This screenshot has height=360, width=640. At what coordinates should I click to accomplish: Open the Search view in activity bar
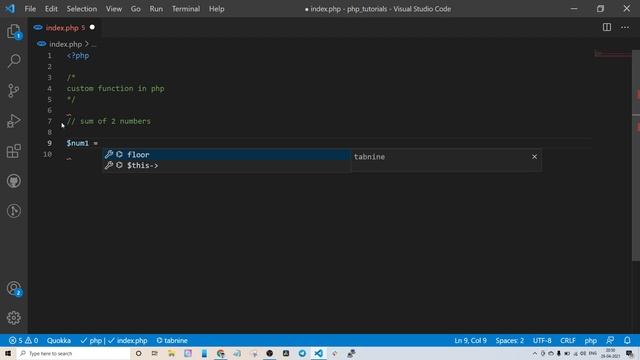coord(13,61)
